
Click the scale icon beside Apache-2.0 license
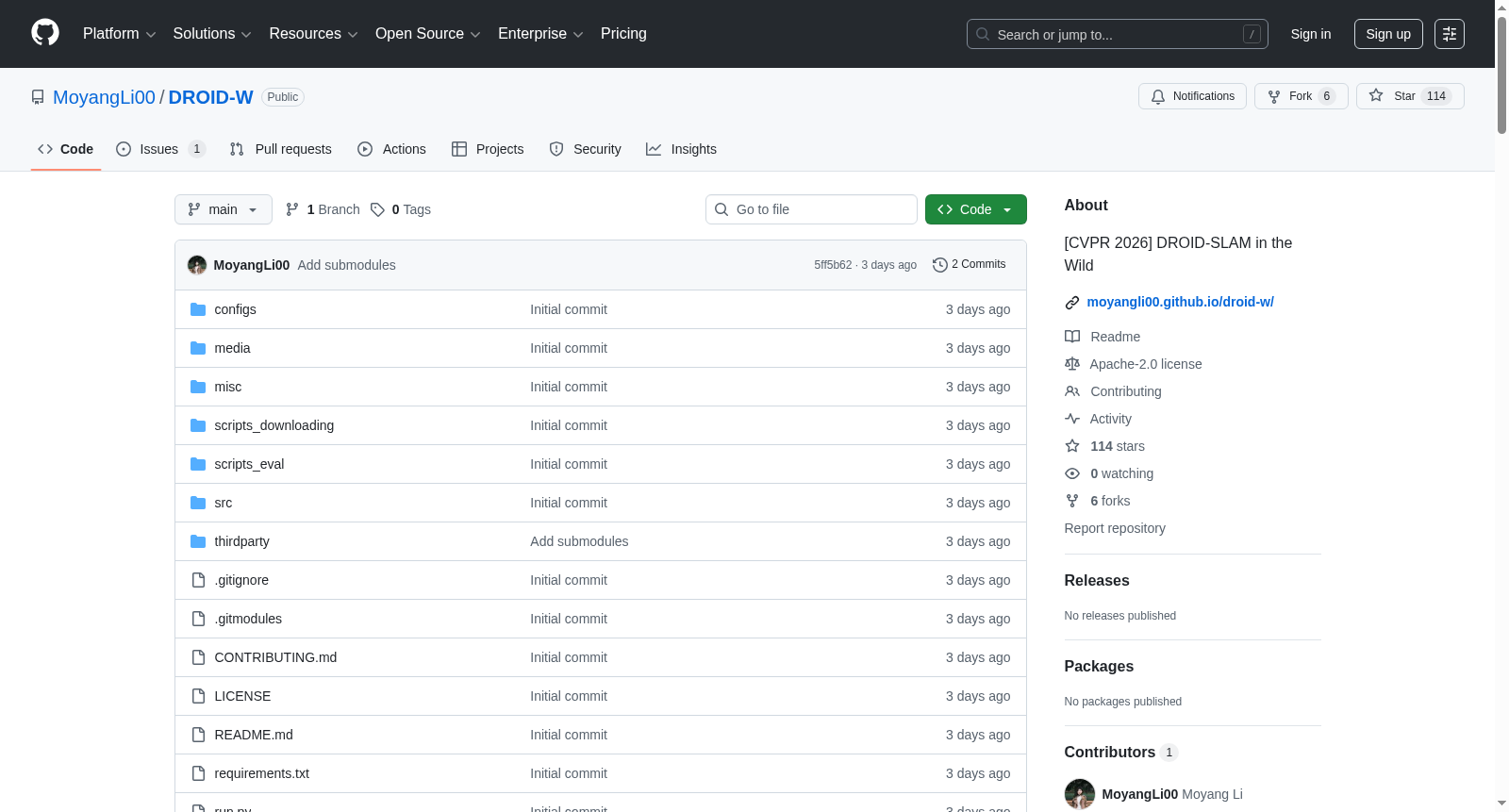1072,364
